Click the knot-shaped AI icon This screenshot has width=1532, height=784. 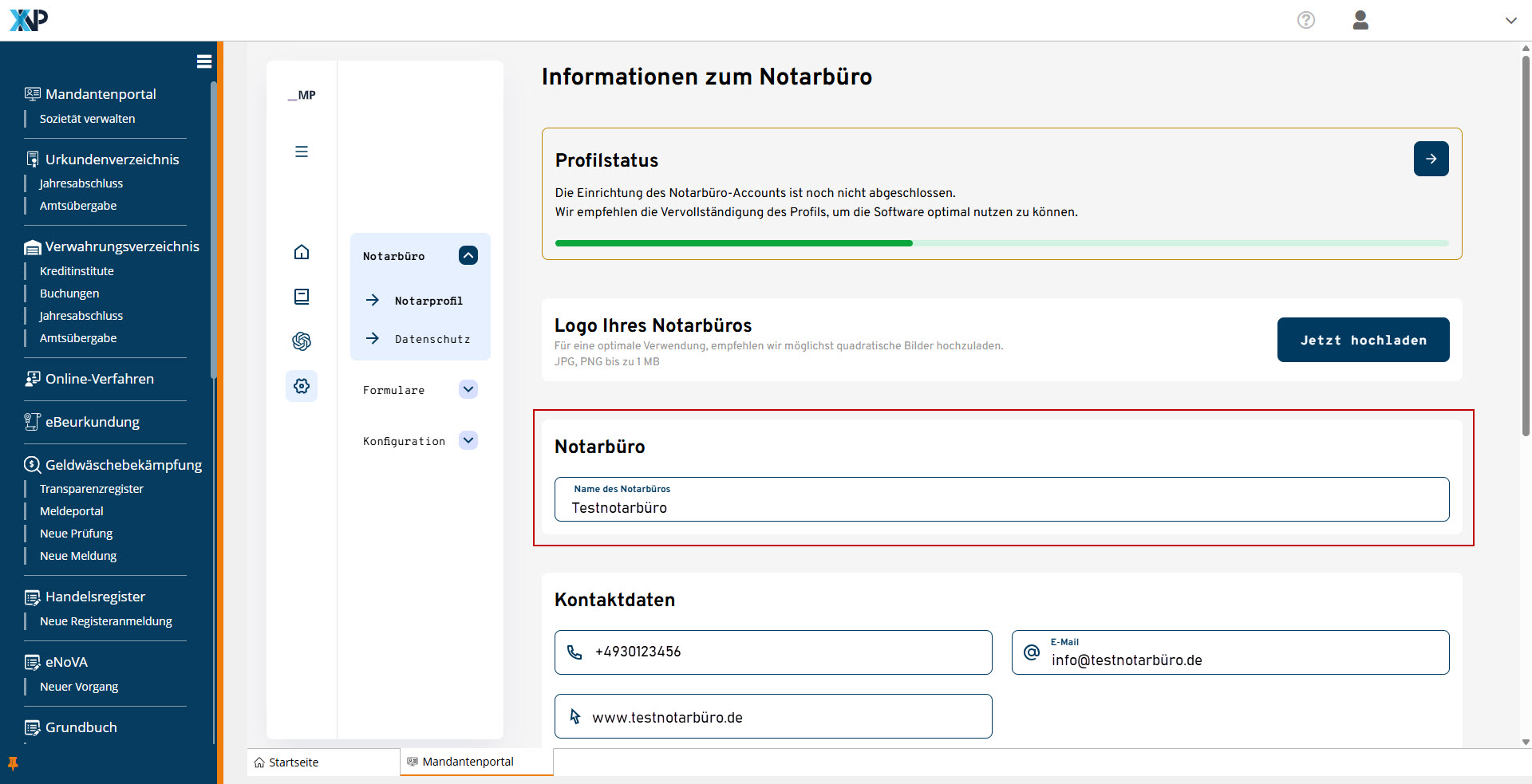coord(302,341)
